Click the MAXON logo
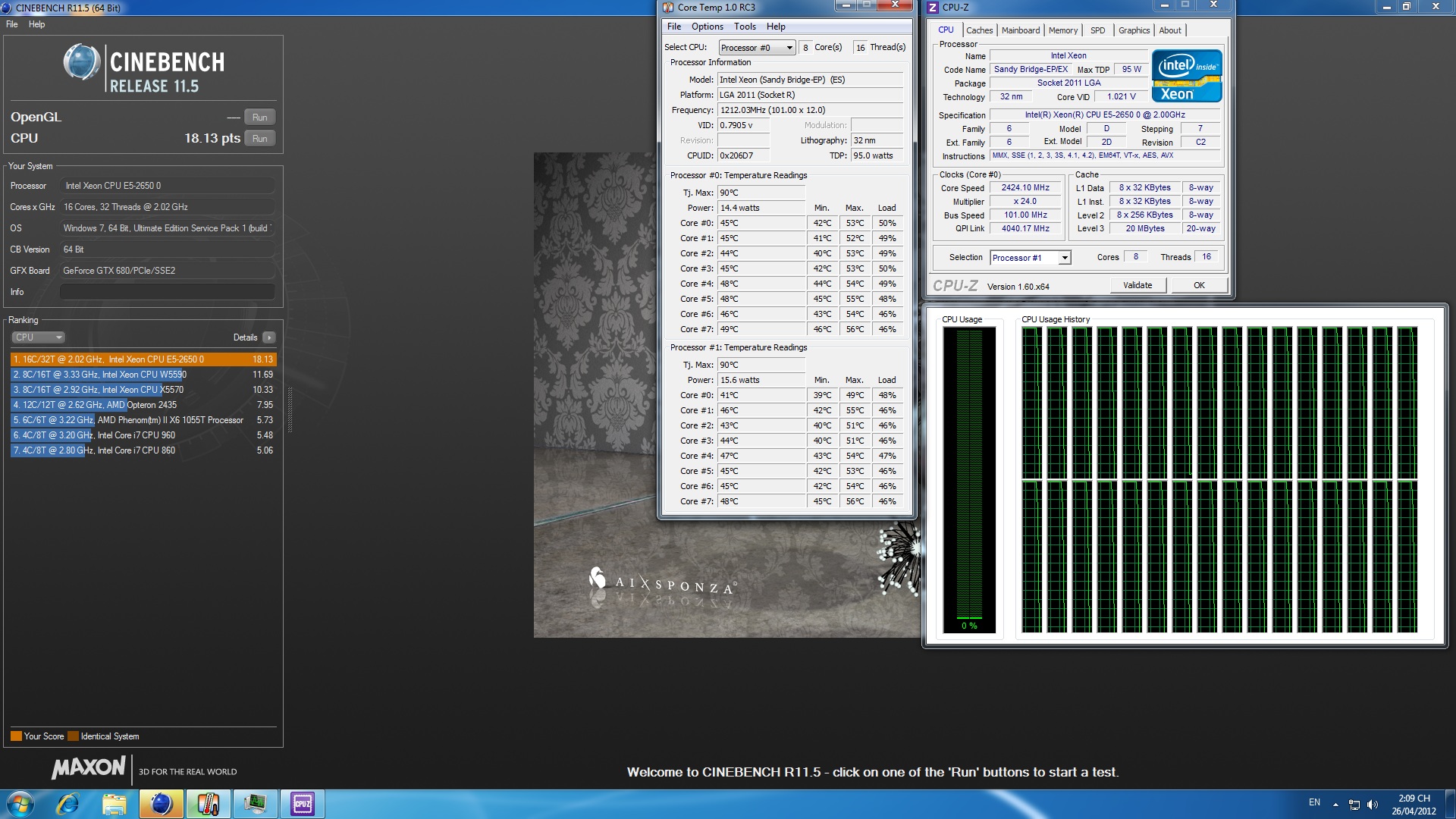This screenshot has height=819, width=1456. pyautogui.click(x=88, y=767)
